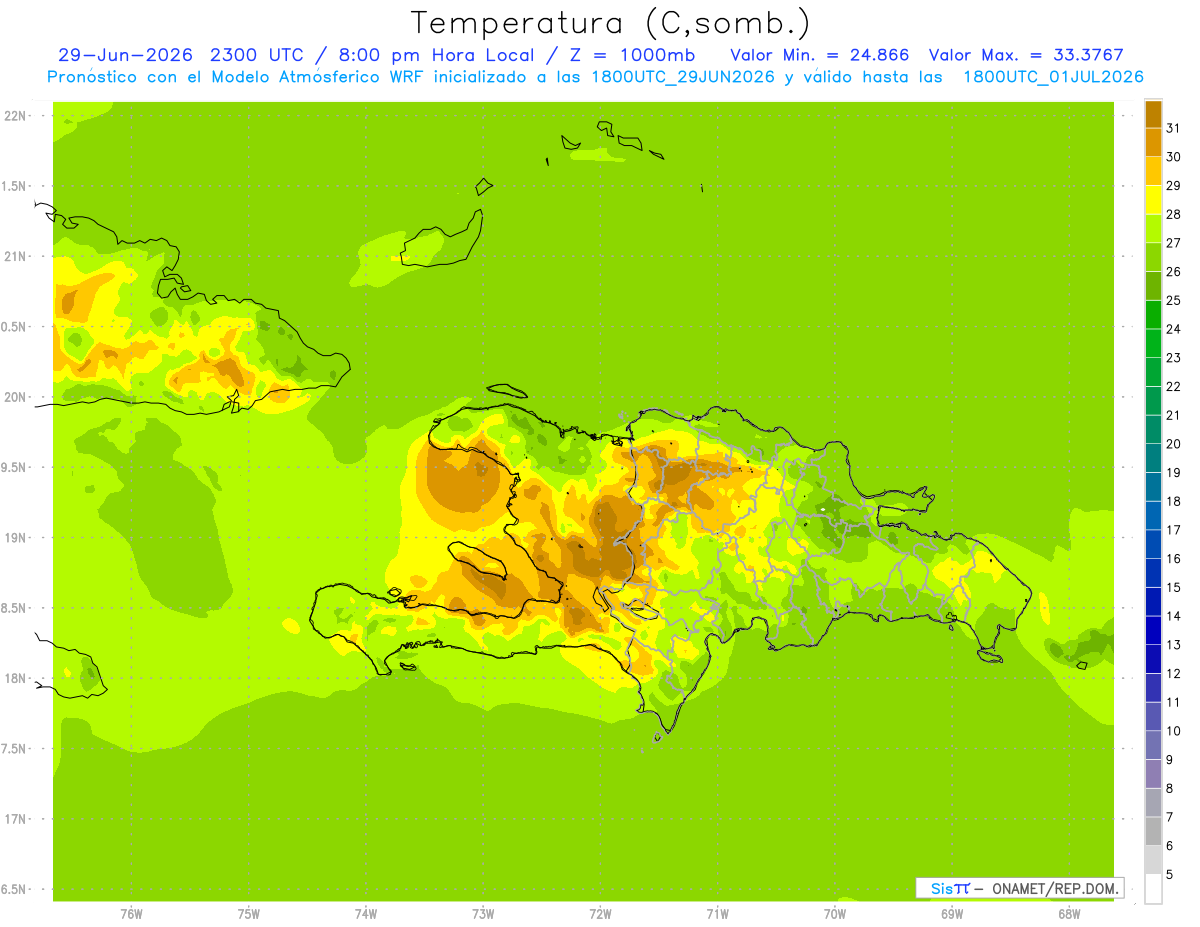This screenshot has height=927, width=1200.
Task: Click the '71W' longitude label
Action: pos(717,914)
